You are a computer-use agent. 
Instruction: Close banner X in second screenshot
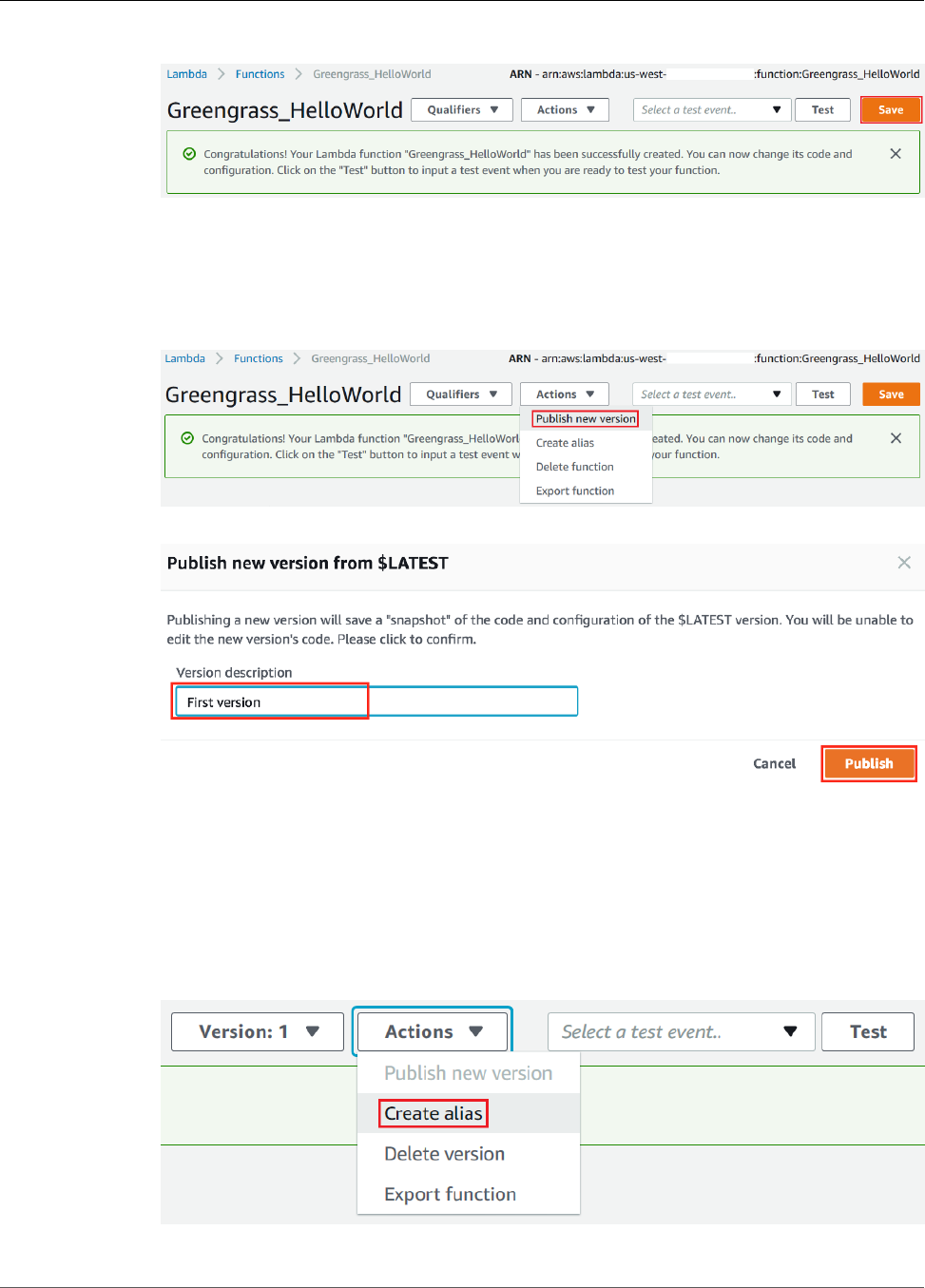[x=896, y=438]
